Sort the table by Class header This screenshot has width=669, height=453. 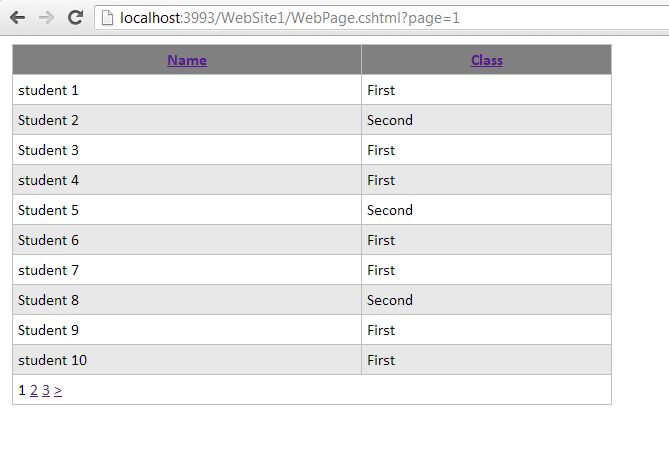tap(487, 60)
